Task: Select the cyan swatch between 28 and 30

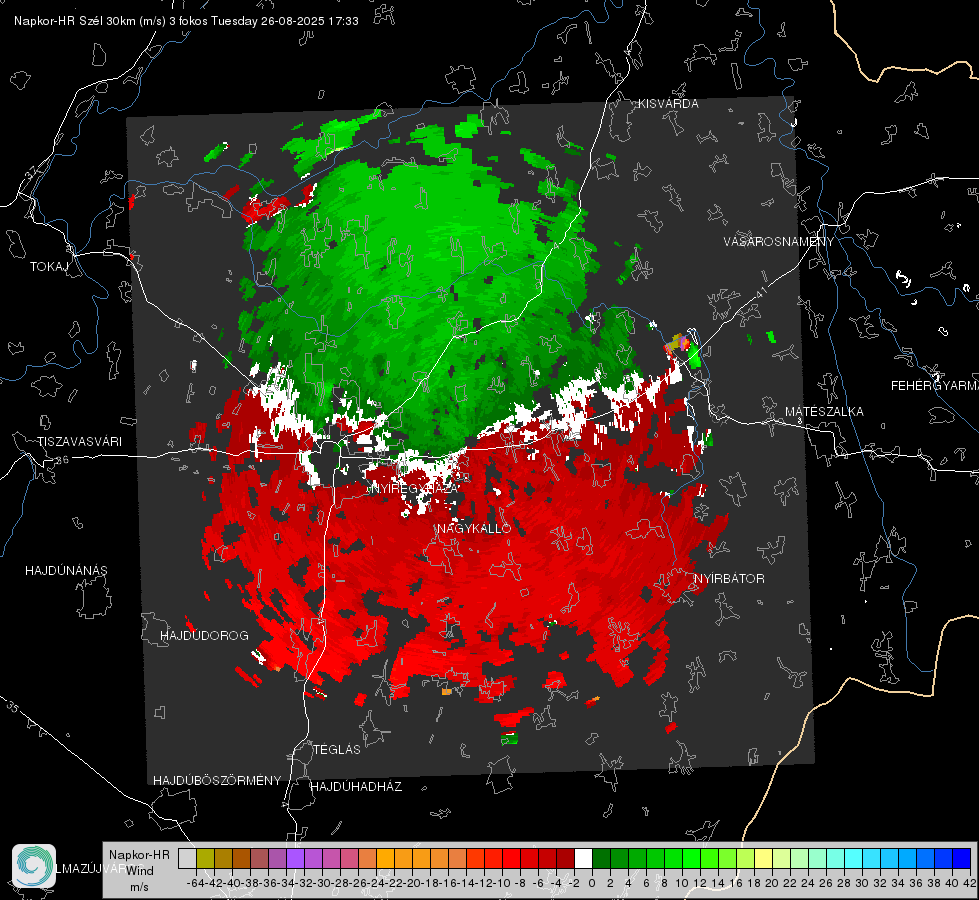Action: click(854, 859)
